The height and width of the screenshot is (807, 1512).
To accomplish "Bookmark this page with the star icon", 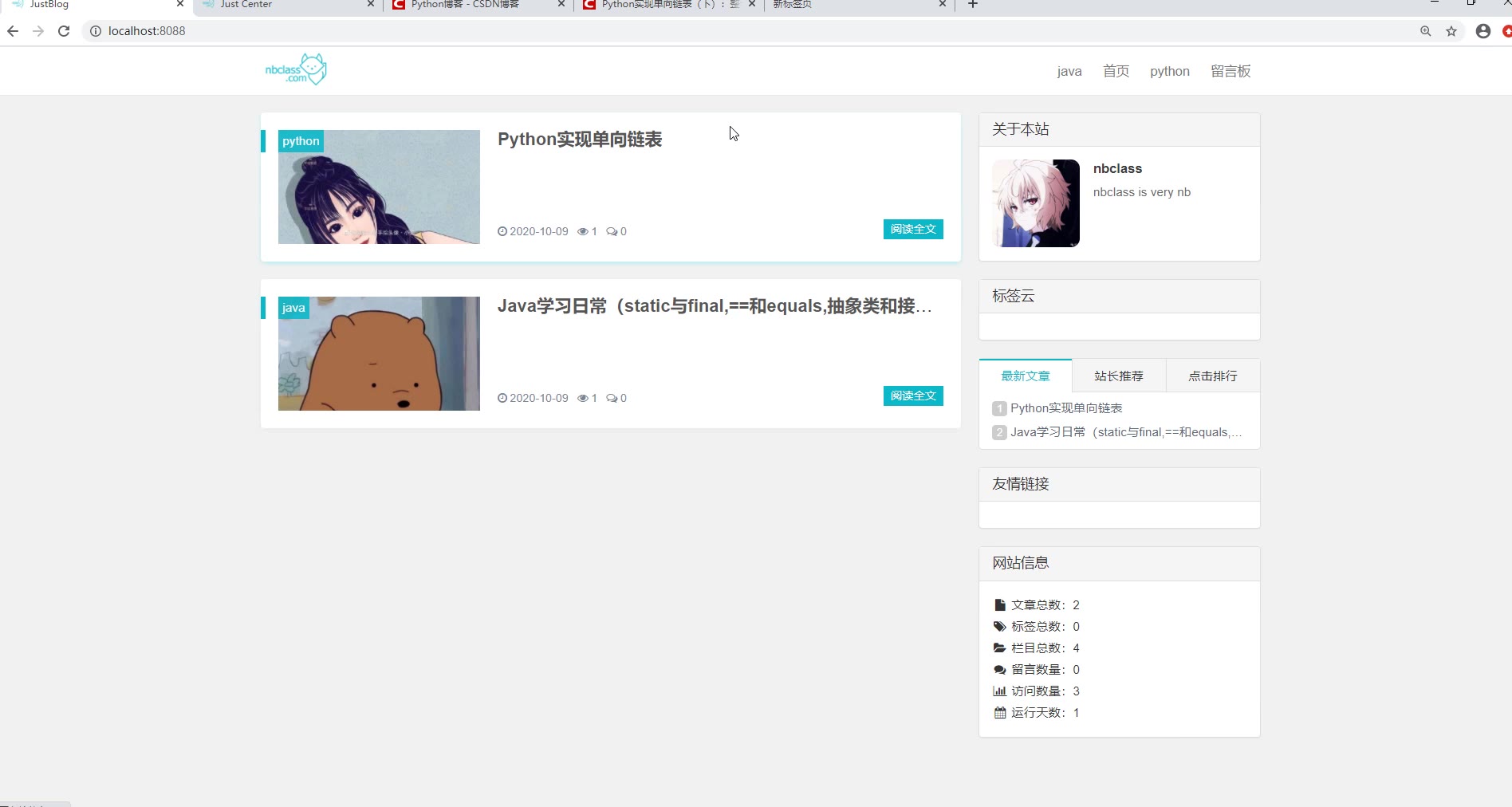I will click(x=1451, y=31).
